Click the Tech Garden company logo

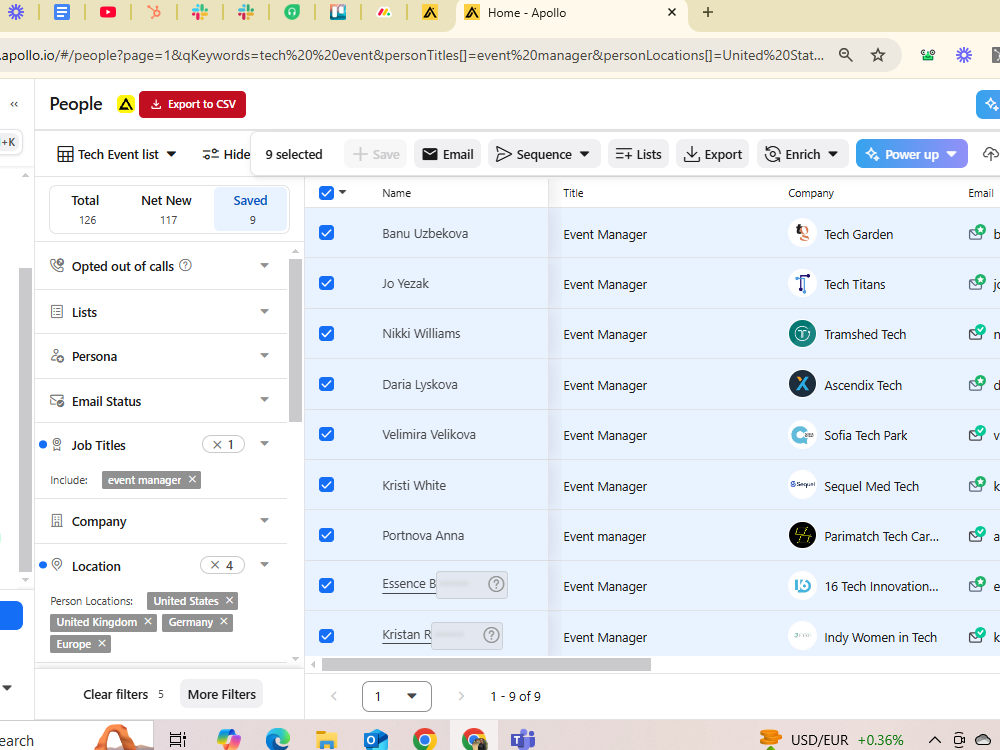(x=802, y=233)
